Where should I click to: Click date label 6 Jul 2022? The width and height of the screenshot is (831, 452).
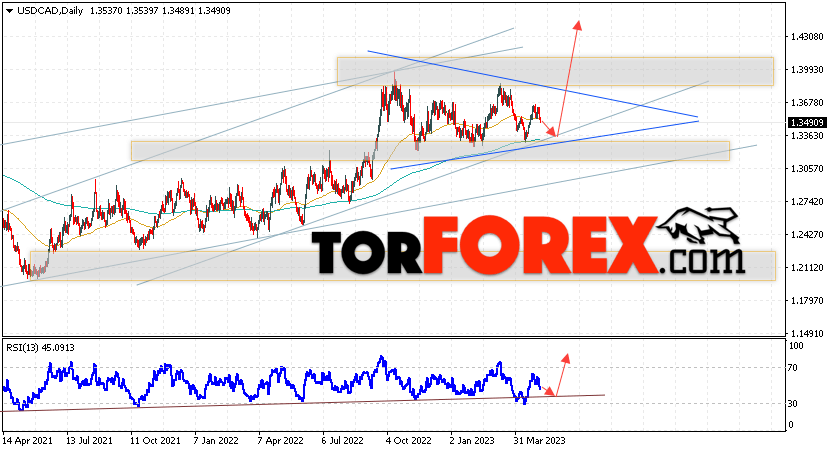(342, 441)
